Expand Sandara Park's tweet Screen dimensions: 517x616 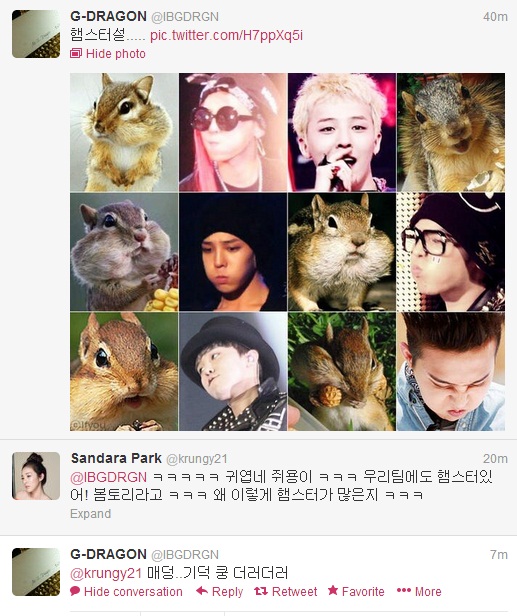(x=90, y=514)
